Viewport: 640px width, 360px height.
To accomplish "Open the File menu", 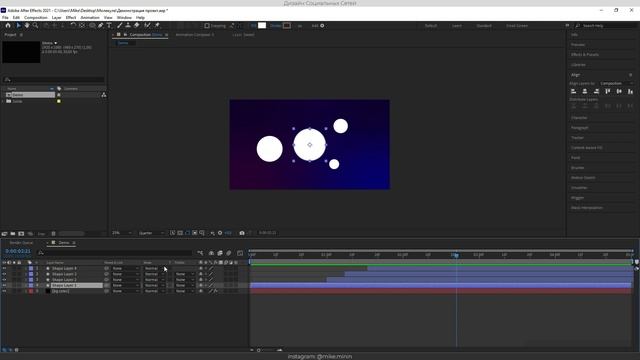I will click(x=5, y=18).
